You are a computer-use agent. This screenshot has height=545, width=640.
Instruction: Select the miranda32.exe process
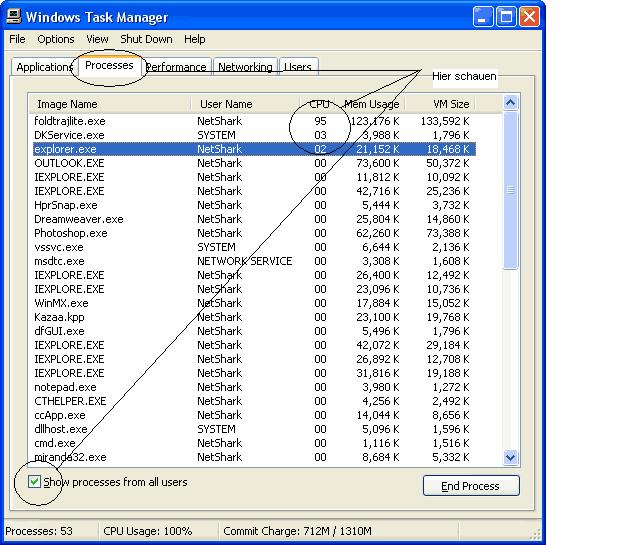point(254,457)
